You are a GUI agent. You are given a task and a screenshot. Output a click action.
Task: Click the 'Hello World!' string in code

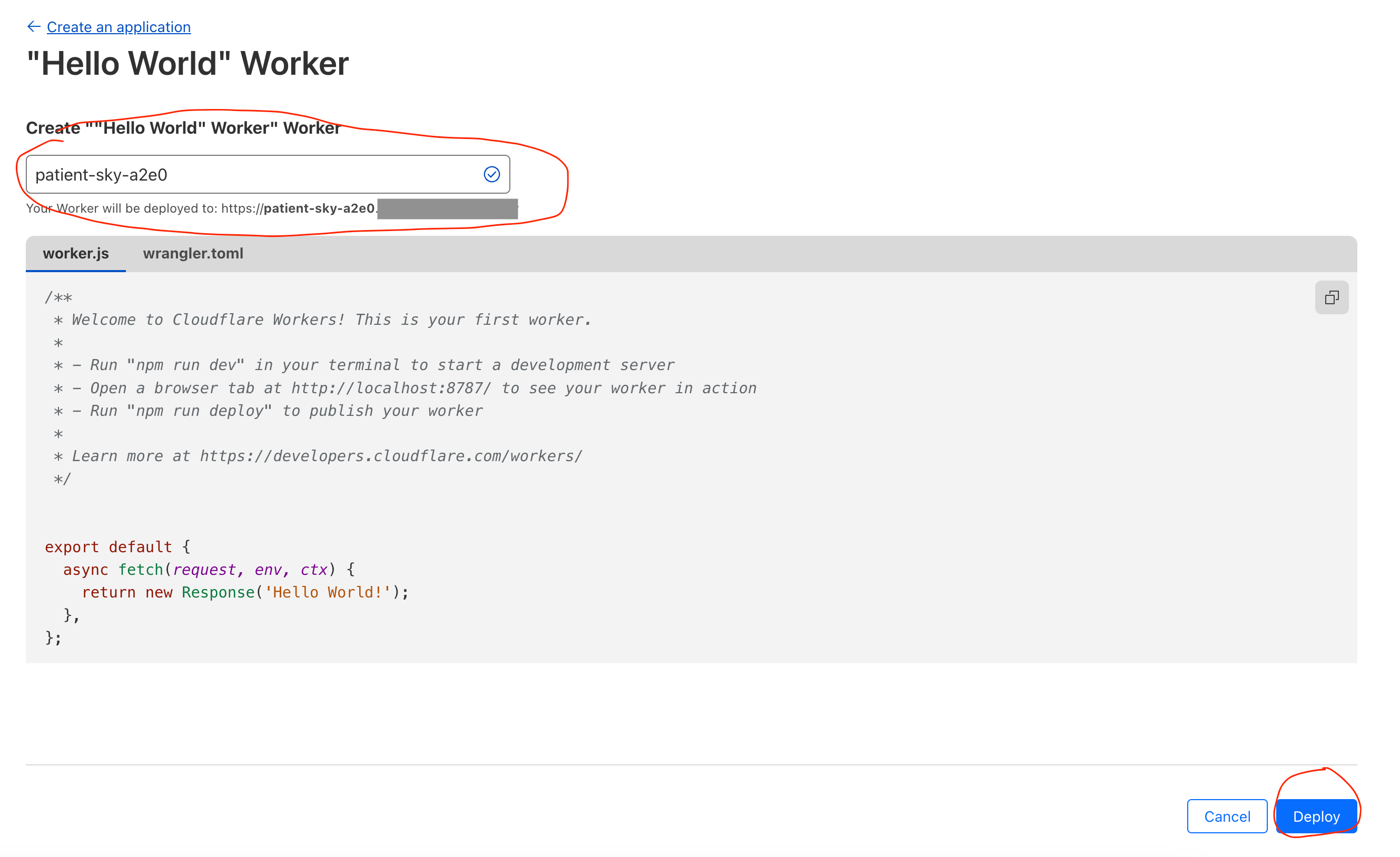[x=328, y=592]
